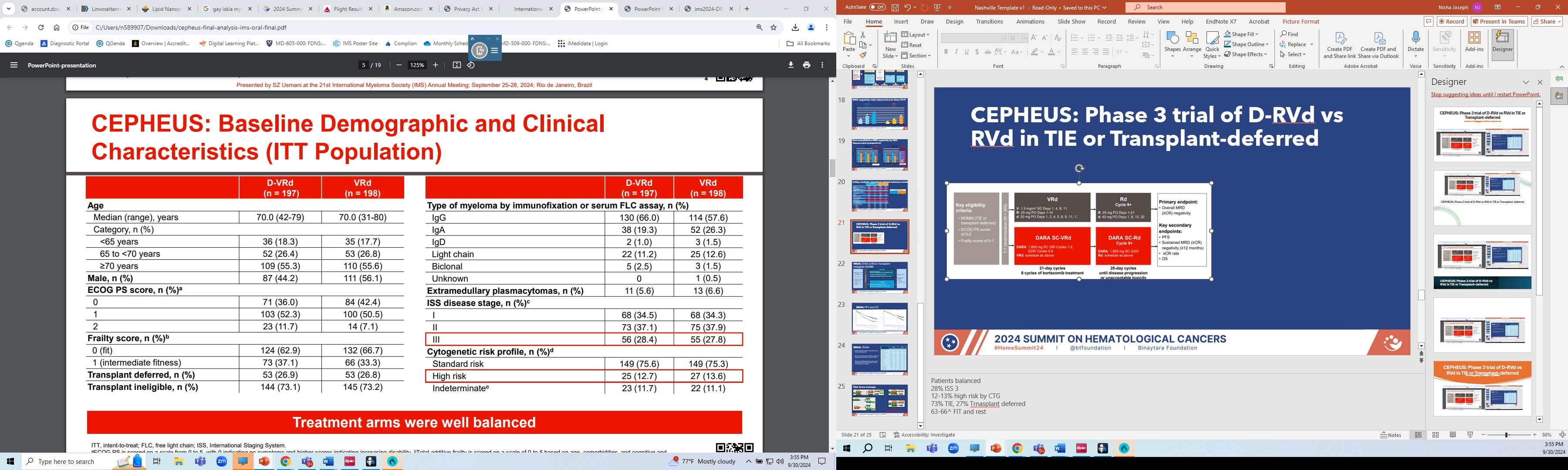This screenshot has width=1568, height=470.
Task: Switch to the Design ribbon tab
Action: (954, 21)
